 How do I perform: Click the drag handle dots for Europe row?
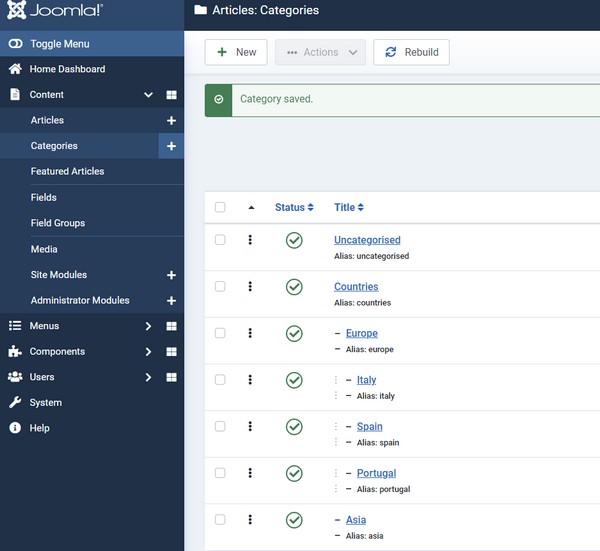250,333
